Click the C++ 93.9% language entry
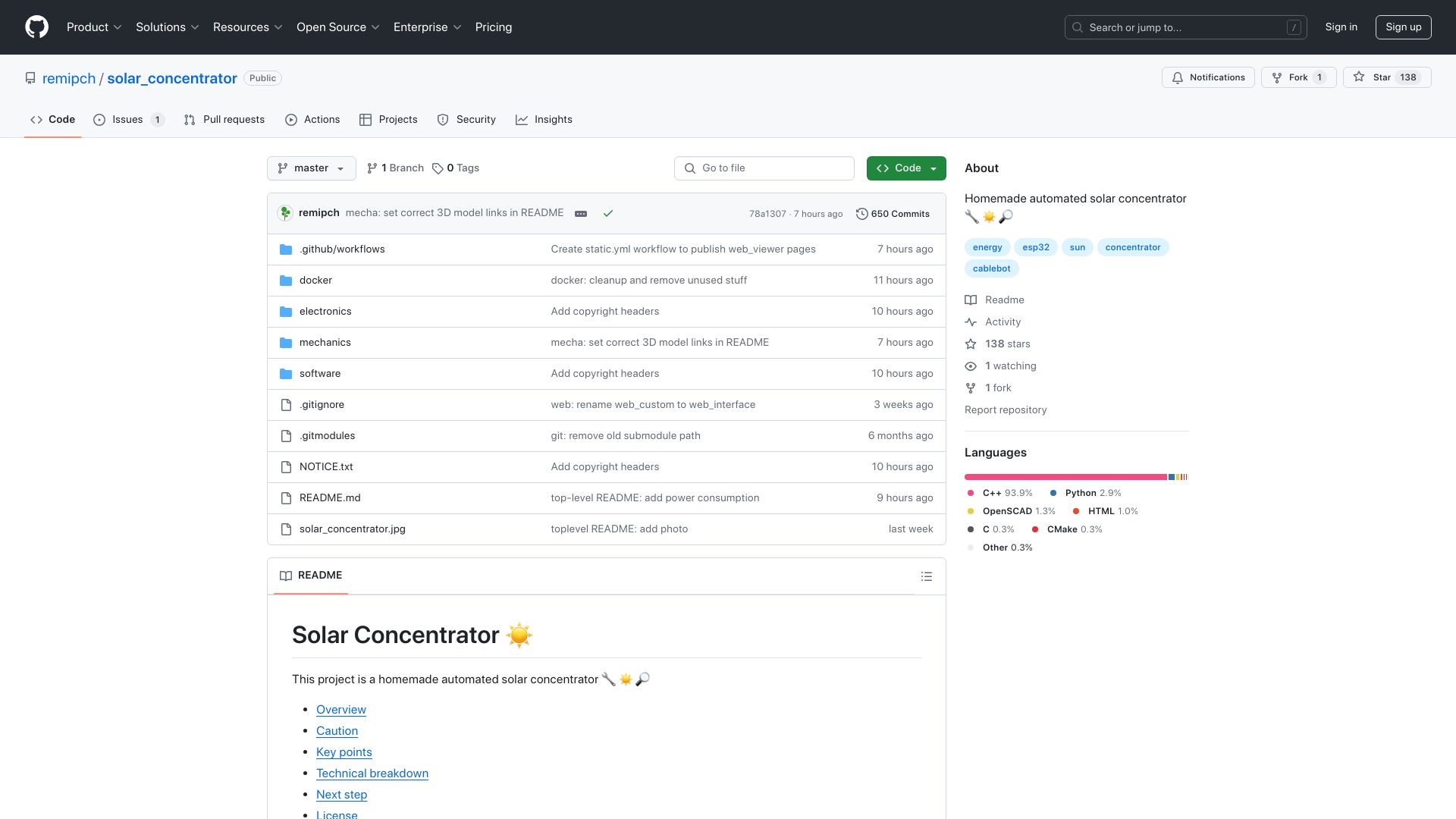The width and height of the screenshot is (1456, 819). coord(1000,493)
